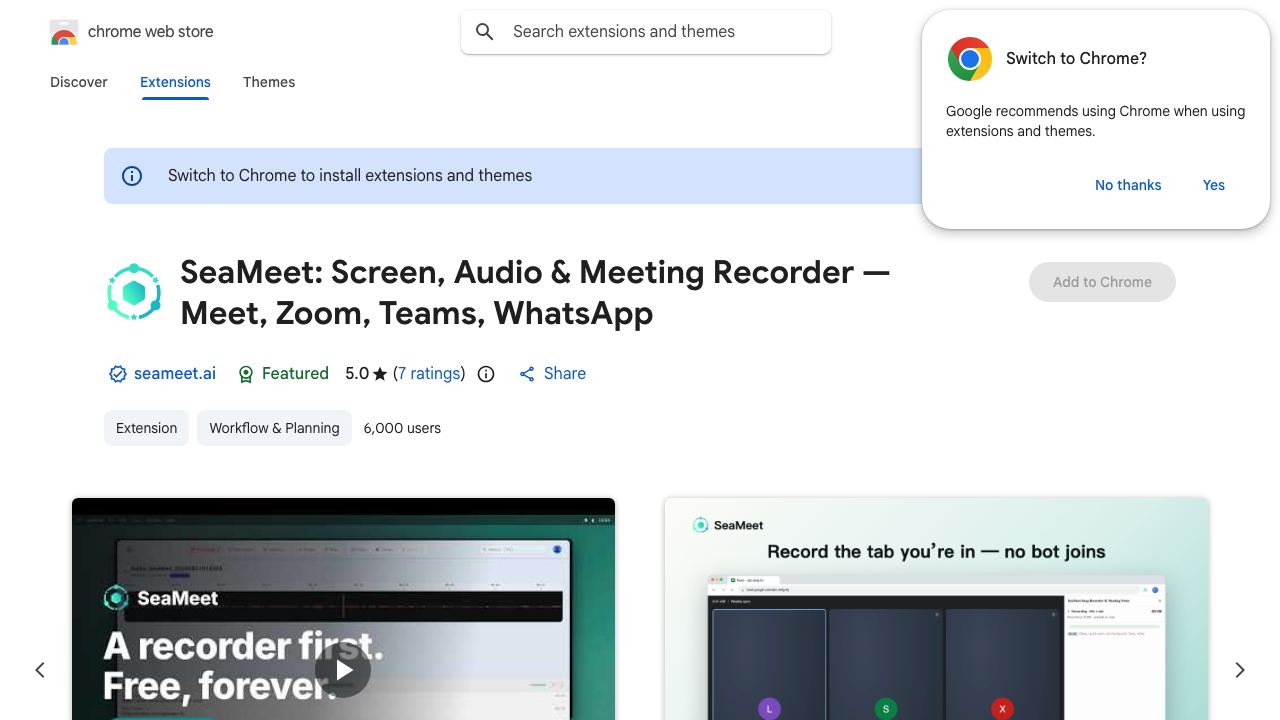Viewport: 1280px width, 720px height.
Task: Open the Discover tab
Action: point(79,82)
